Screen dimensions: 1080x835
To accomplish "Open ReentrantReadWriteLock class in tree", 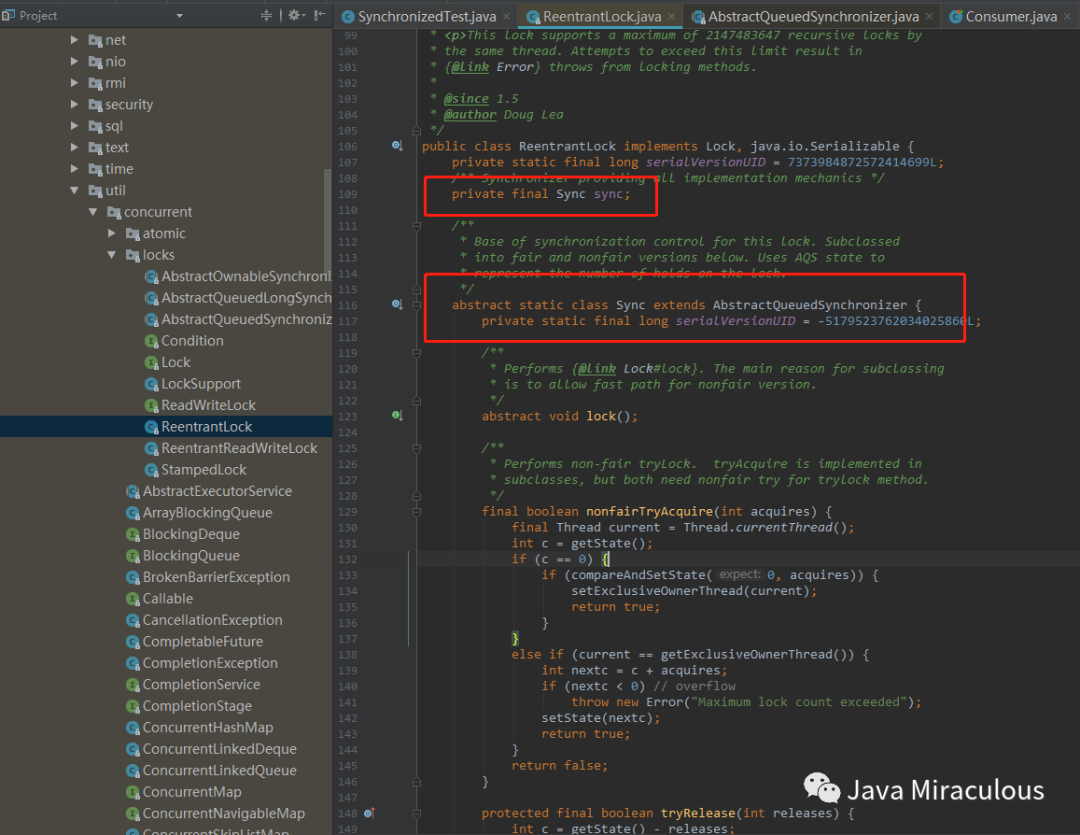I will 231,448.
